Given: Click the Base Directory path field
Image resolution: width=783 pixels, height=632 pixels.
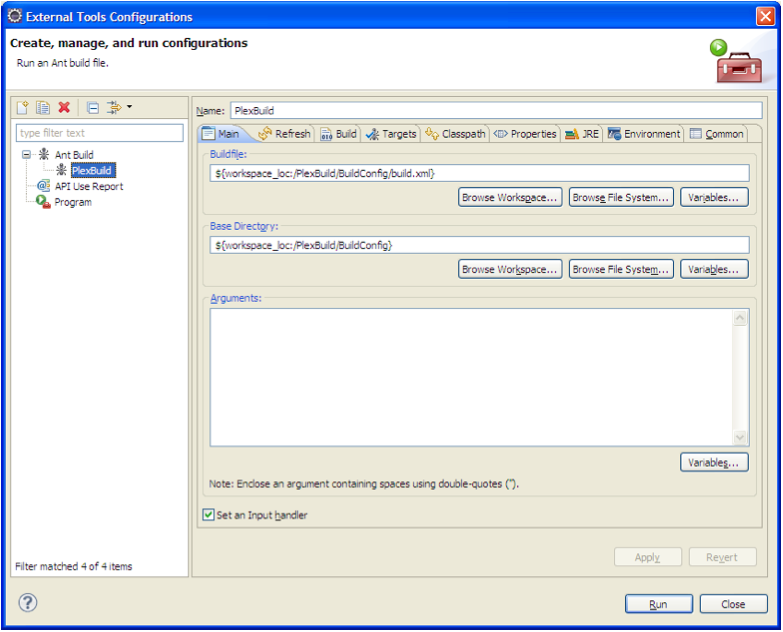Looking at the screenshot, I should tap(479, 245).
